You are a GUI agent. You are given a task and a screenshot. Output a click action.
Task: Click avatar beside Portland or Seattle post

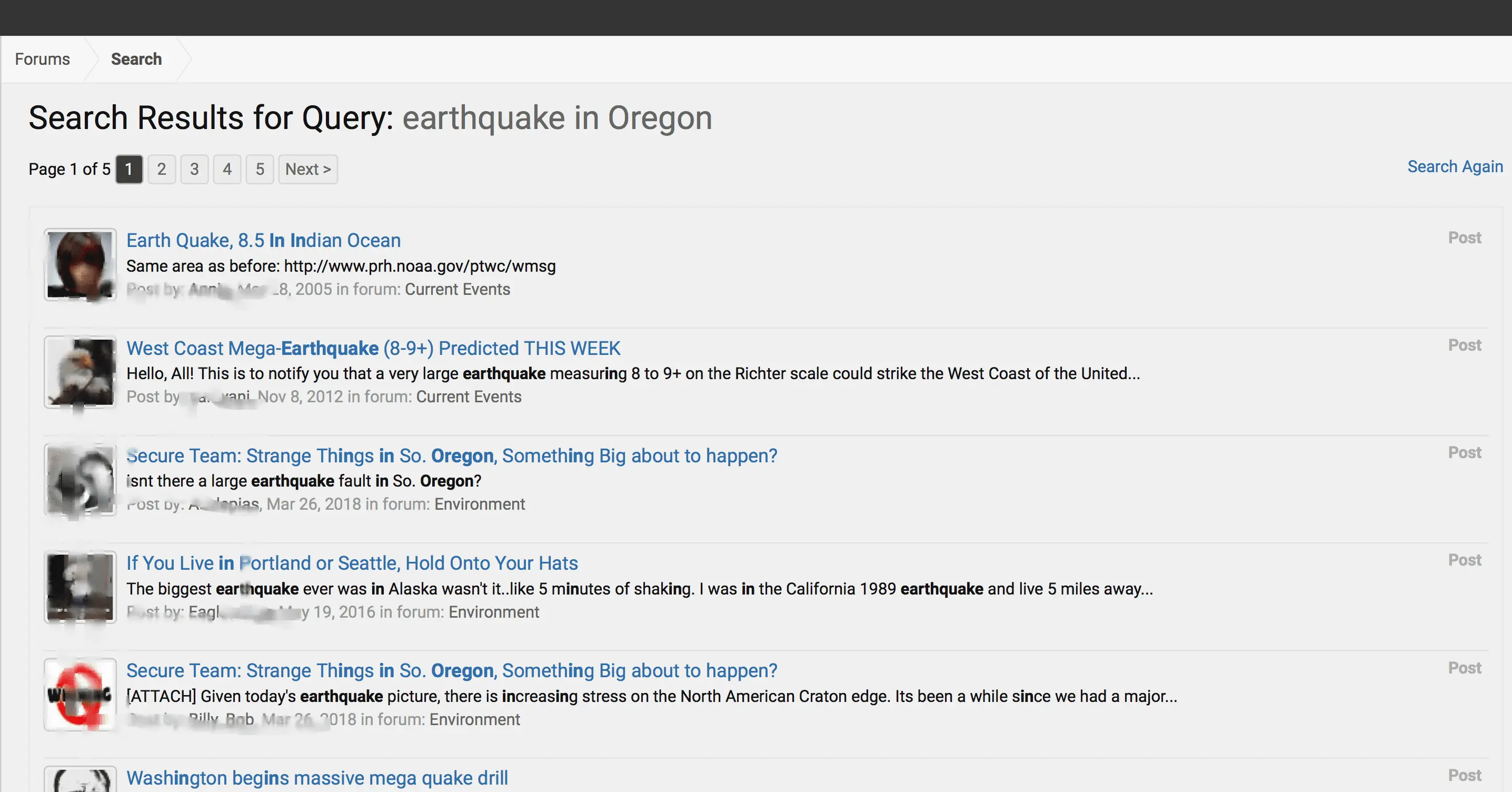[80, 587]
